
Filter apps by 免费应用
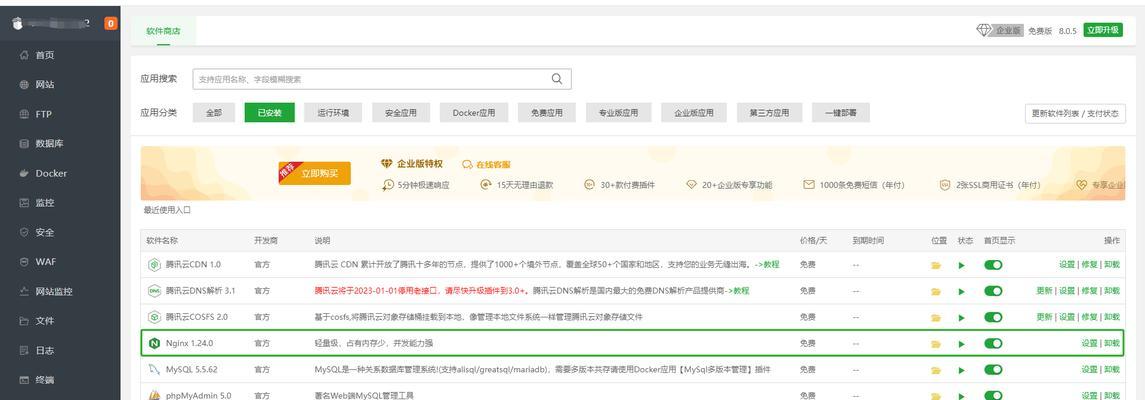(546, 113)
